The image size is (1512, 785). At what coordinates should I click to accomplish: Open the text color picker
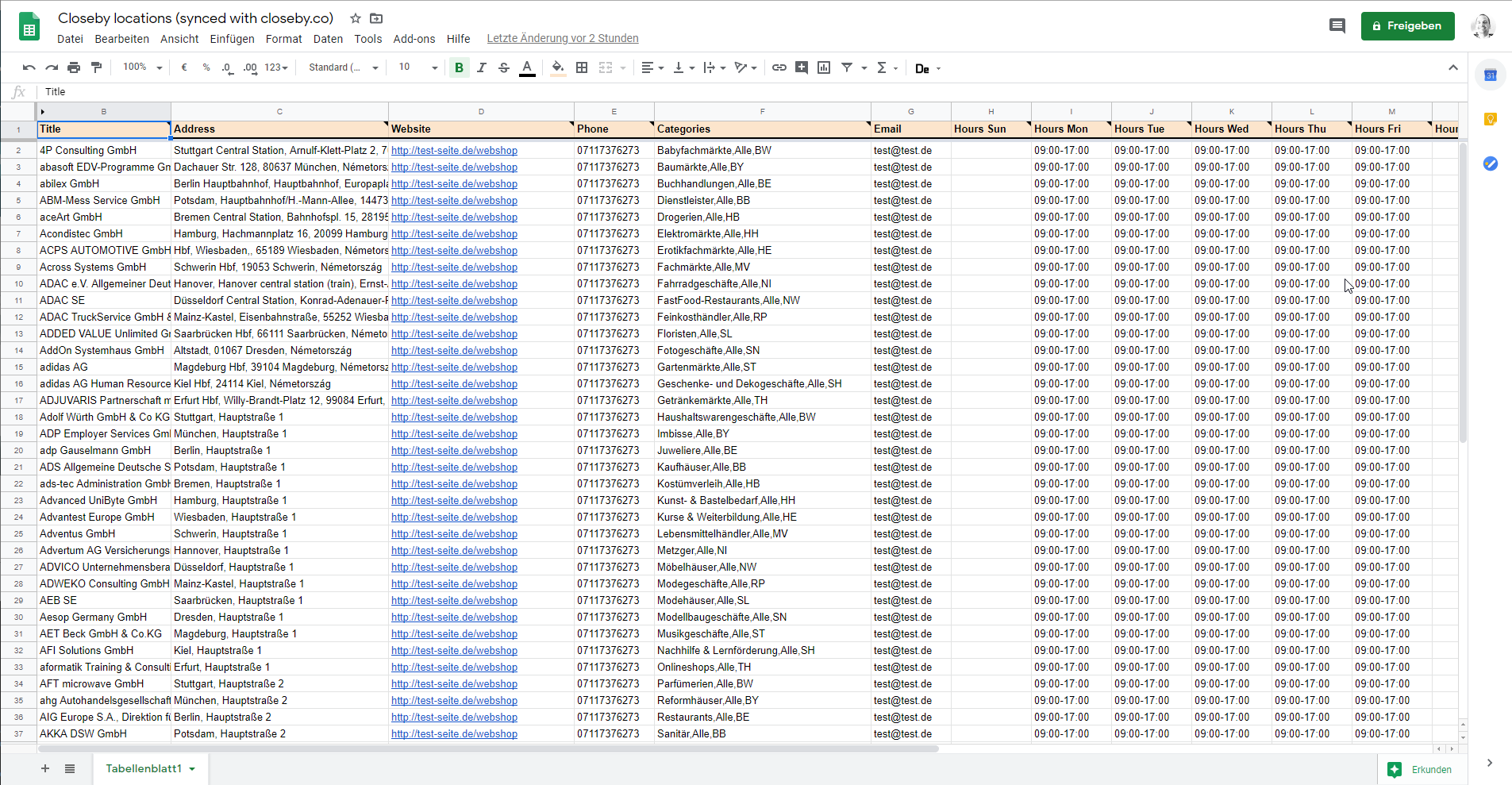pyautogui.click(x=527, y=68)
